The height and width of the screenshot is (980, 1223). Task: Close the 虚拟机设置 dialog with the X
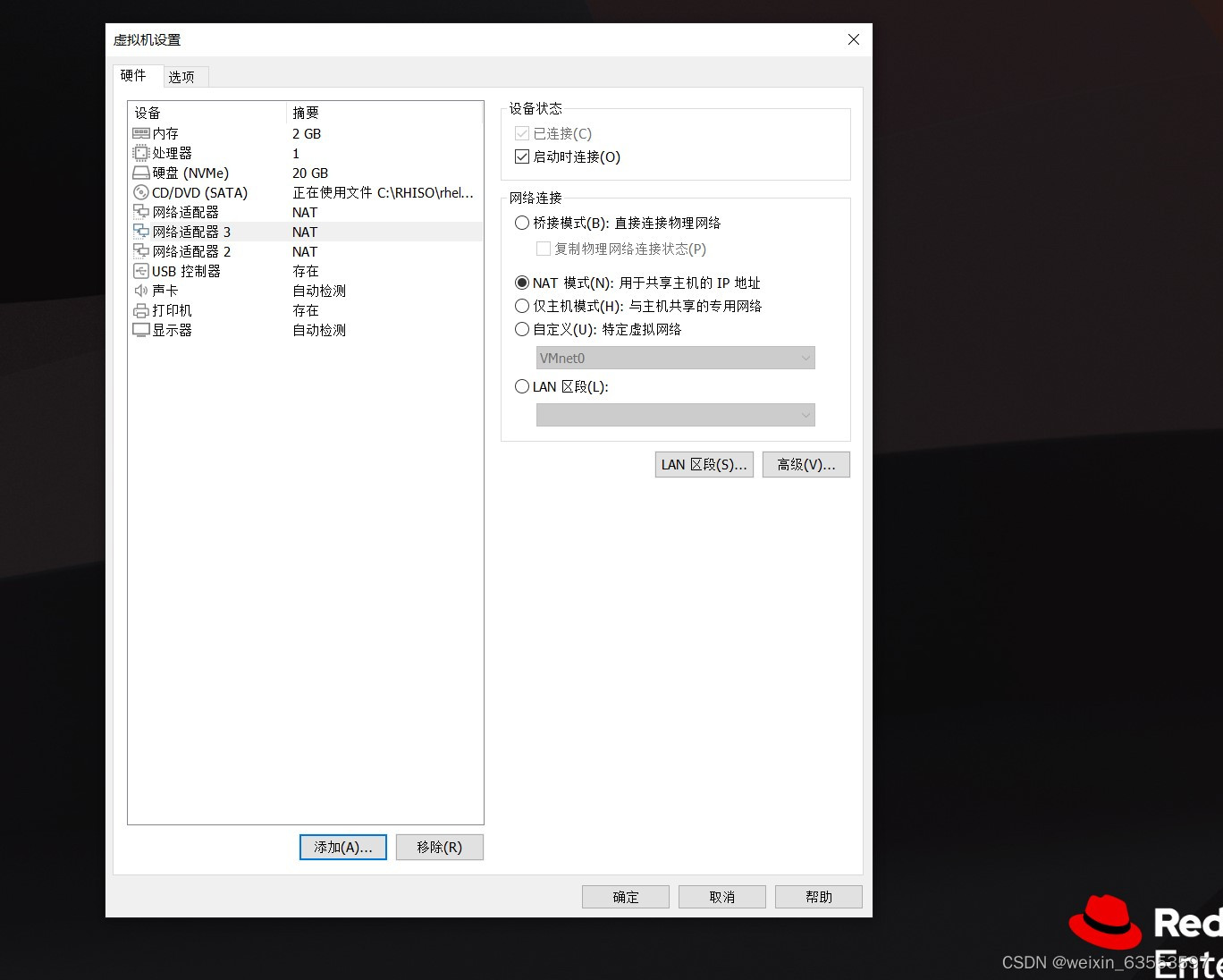tap(854, 39)
